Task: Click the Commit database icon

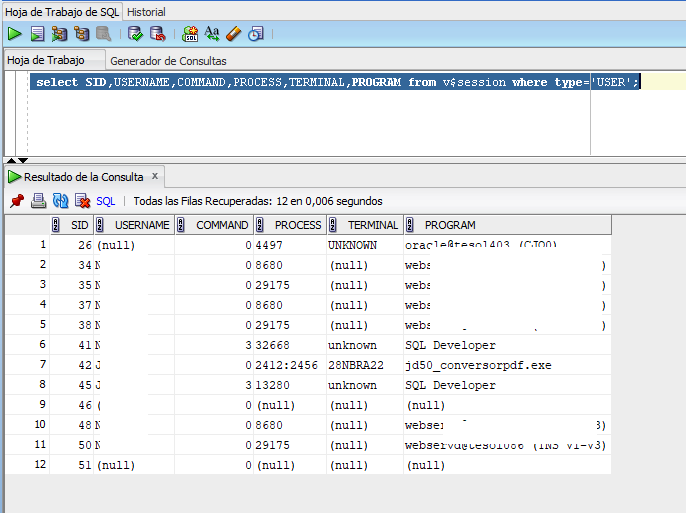Action: 135,34
